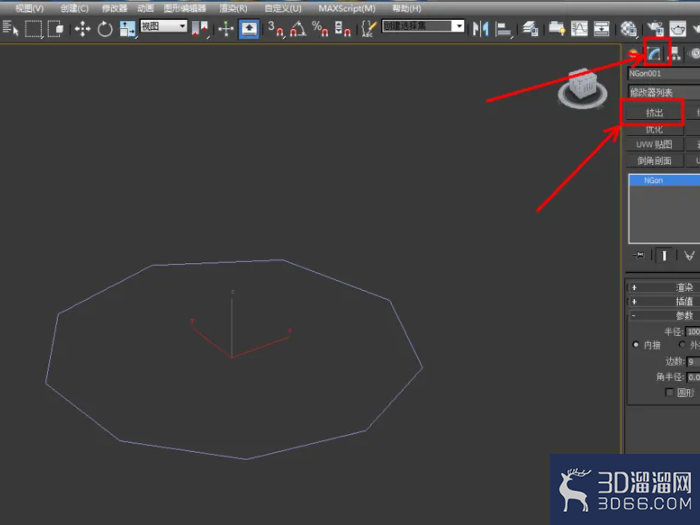Select the 外接 radio button
Image resolution: width=700 pixels, height=525 pixels.
point(682,345)
